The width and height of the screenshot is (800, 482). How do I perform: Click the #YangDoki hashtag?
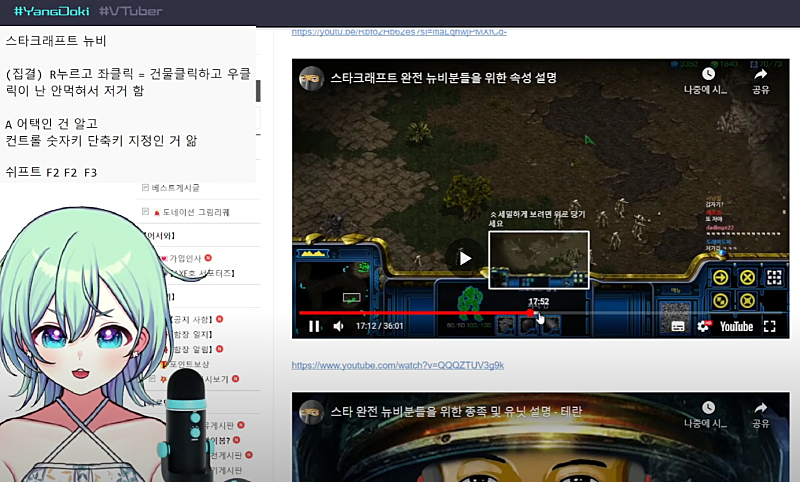point(52,11)
